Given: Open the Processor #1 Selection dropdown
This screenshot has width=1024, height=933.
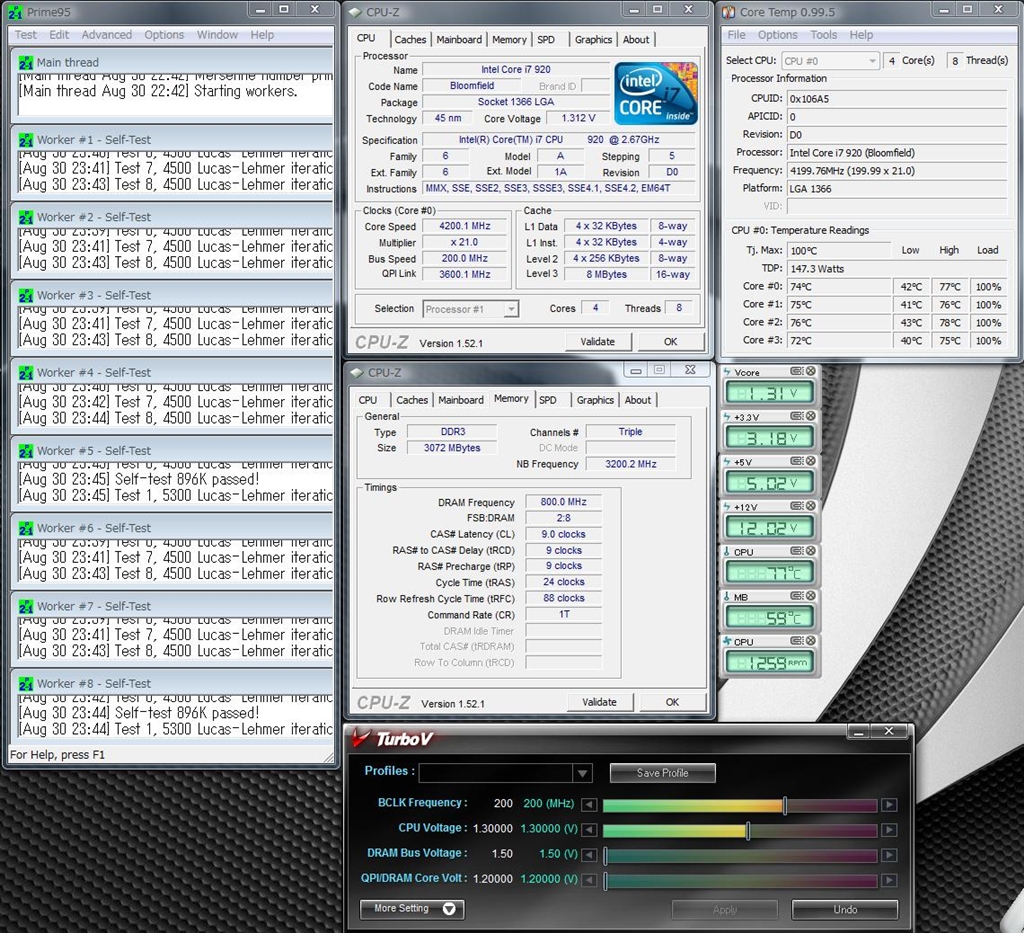Looking at the screenshot, I should tap(511, 309).
